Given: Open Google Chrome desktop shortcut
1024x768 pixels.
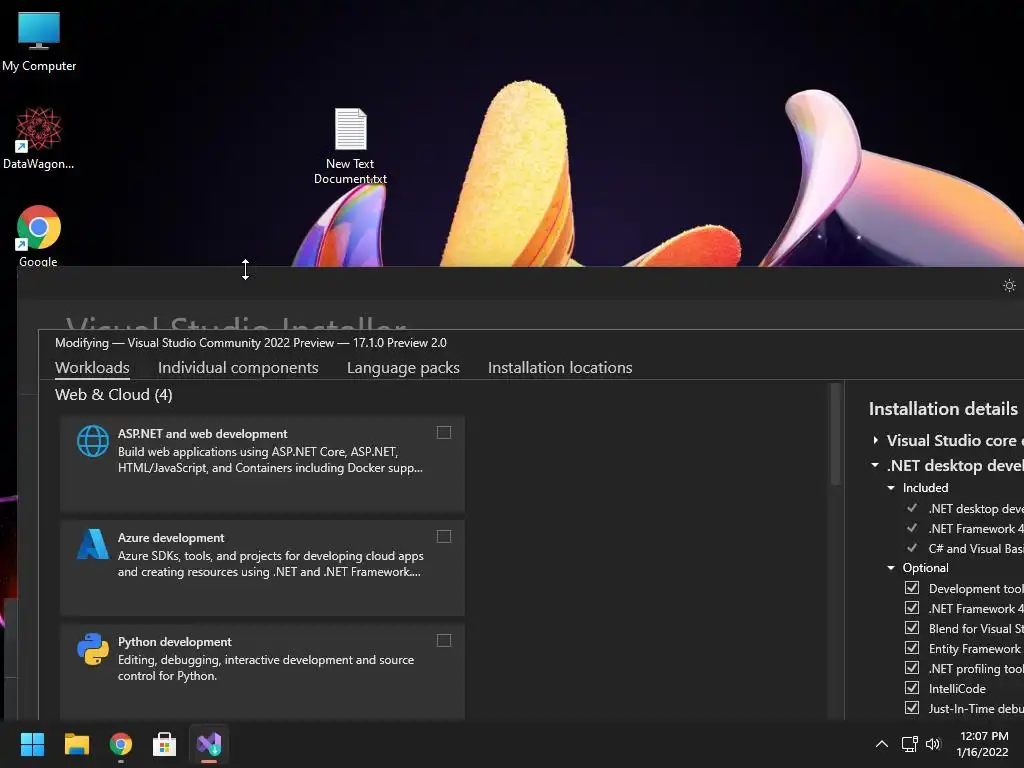Looking at the screenshot, I should (39, 235).
